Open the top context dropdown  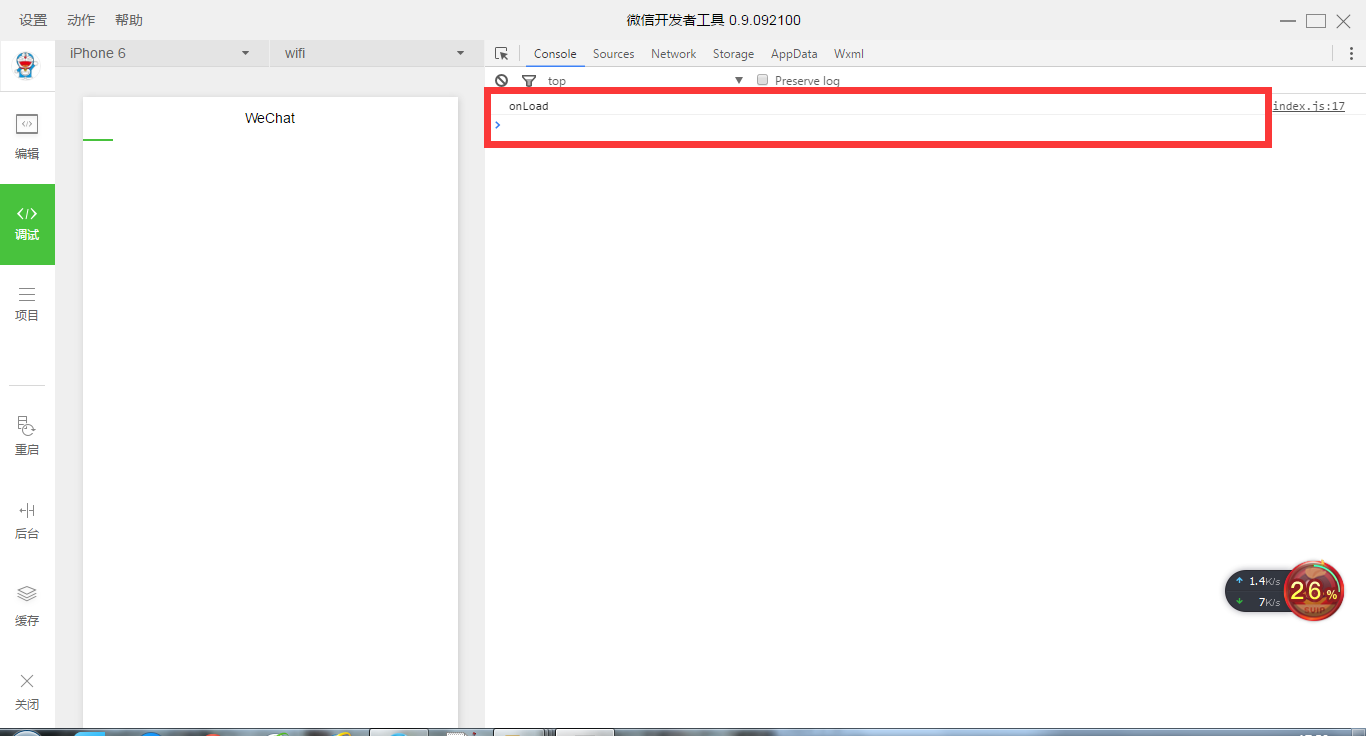pos(645,80)
